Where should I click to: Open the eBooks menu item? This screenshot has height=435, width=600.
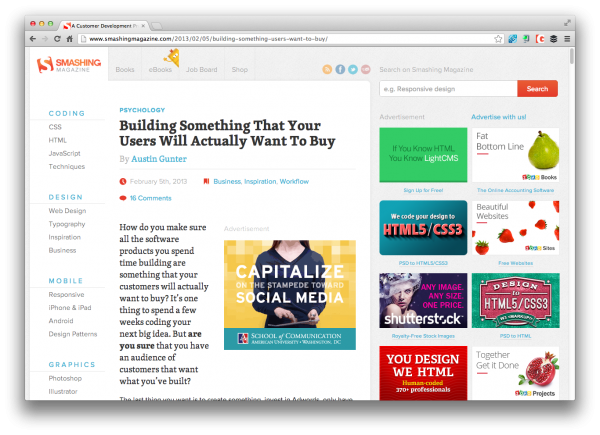pos(160,70)
